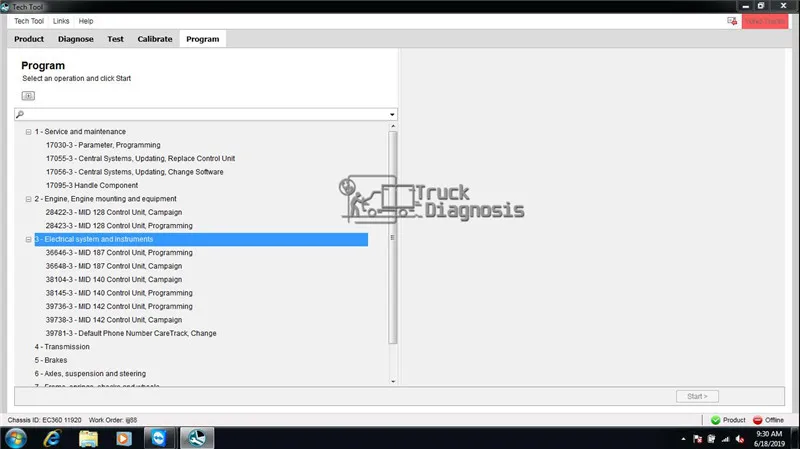Screen dimensions: 800x449
Task: Open the Help menu
Action: point(86,21)
